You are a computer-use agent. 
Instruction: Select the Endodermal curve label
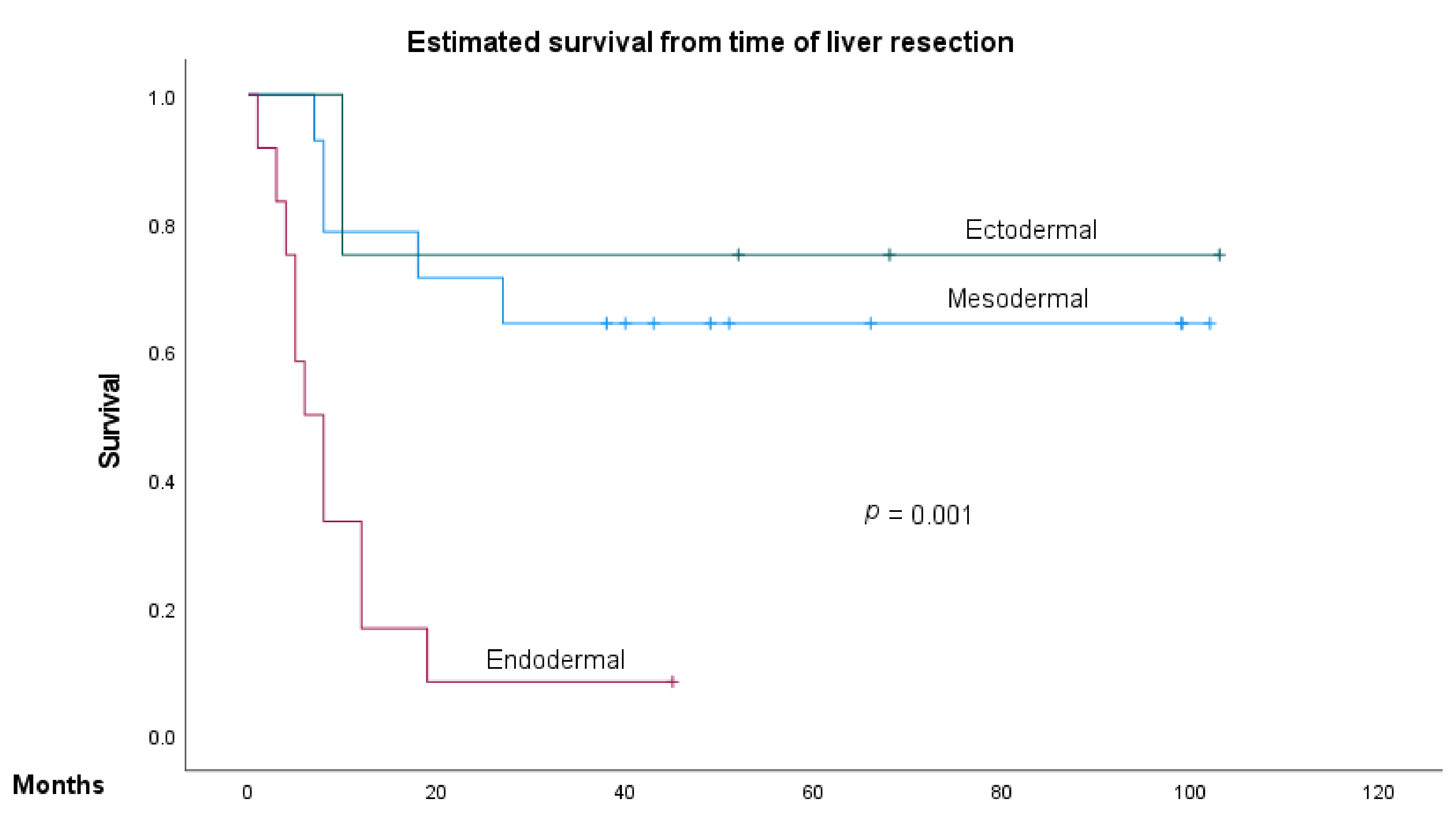(x=555, y=660)
